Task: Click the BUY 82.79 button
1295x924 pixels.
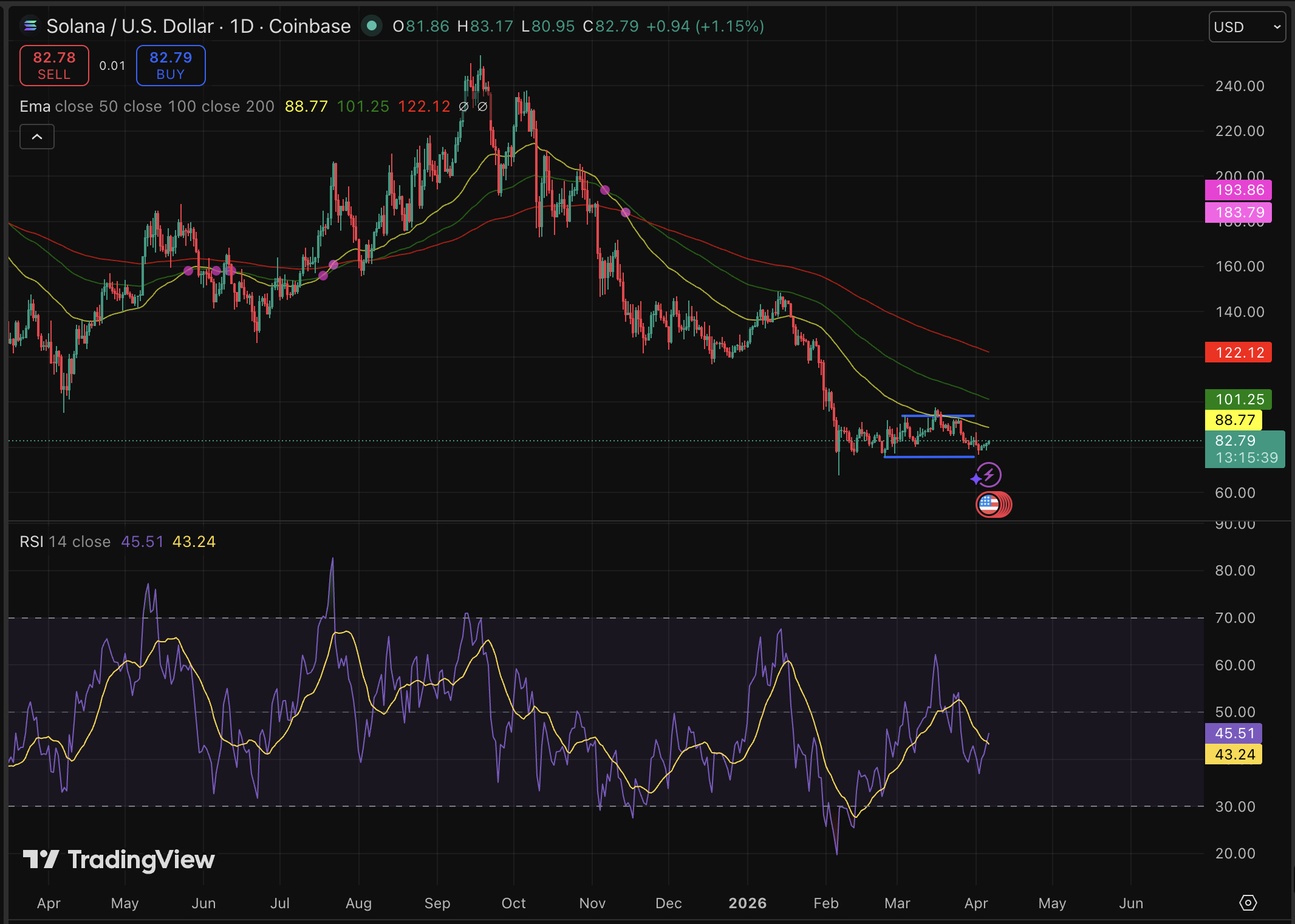Action: pos(171,66)
